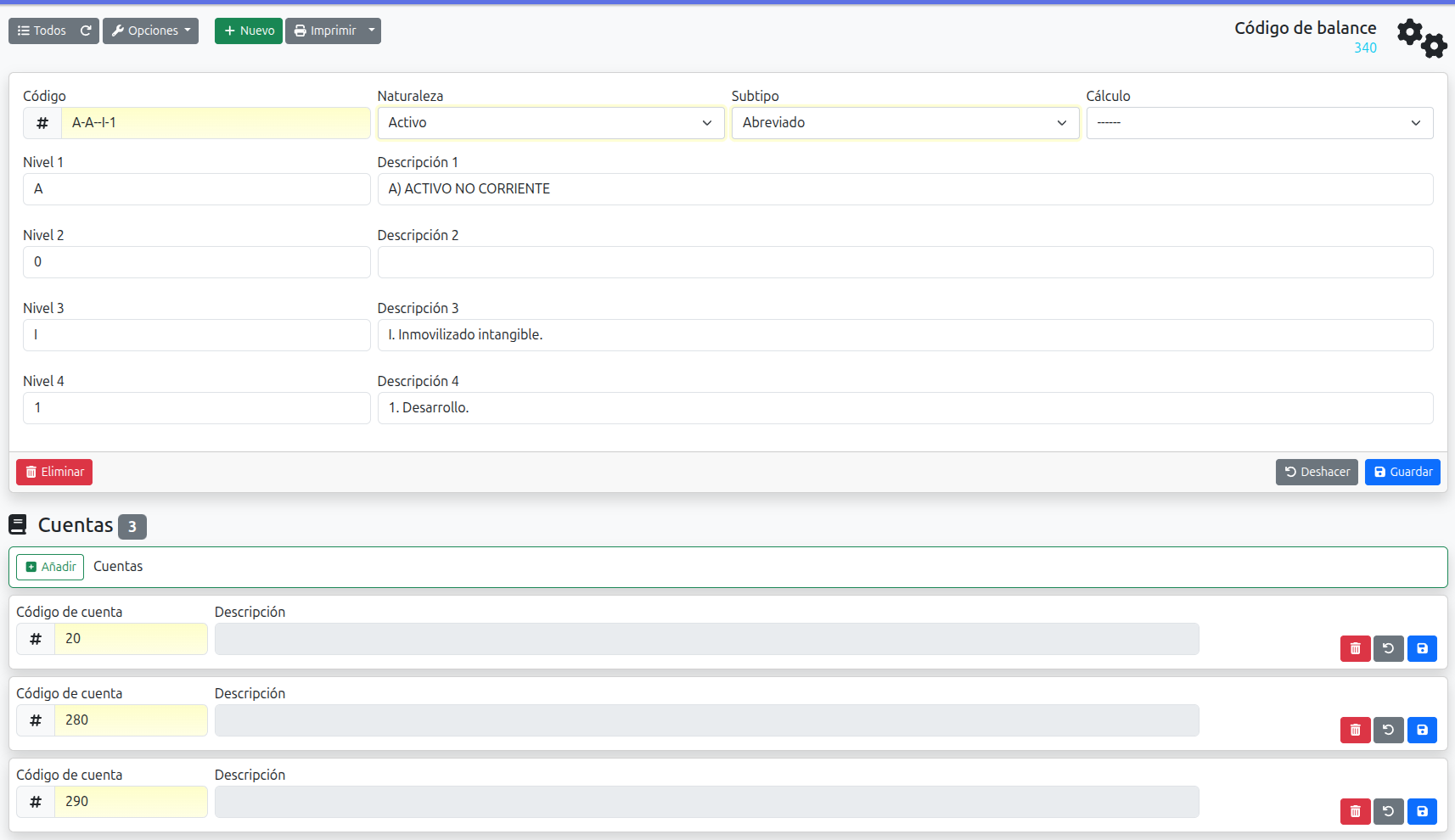Undo changes on account row 290
1455x840 pixels.
click(1388, 811)
